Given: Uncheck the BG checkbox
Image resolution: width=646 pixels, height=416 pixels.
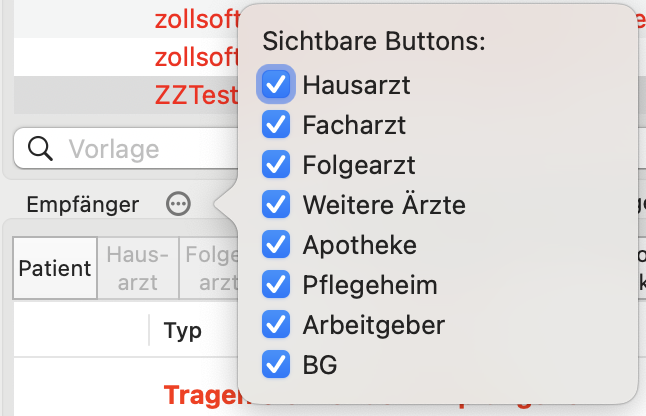Looking at the screenshot, I should [x=275, y=365].
